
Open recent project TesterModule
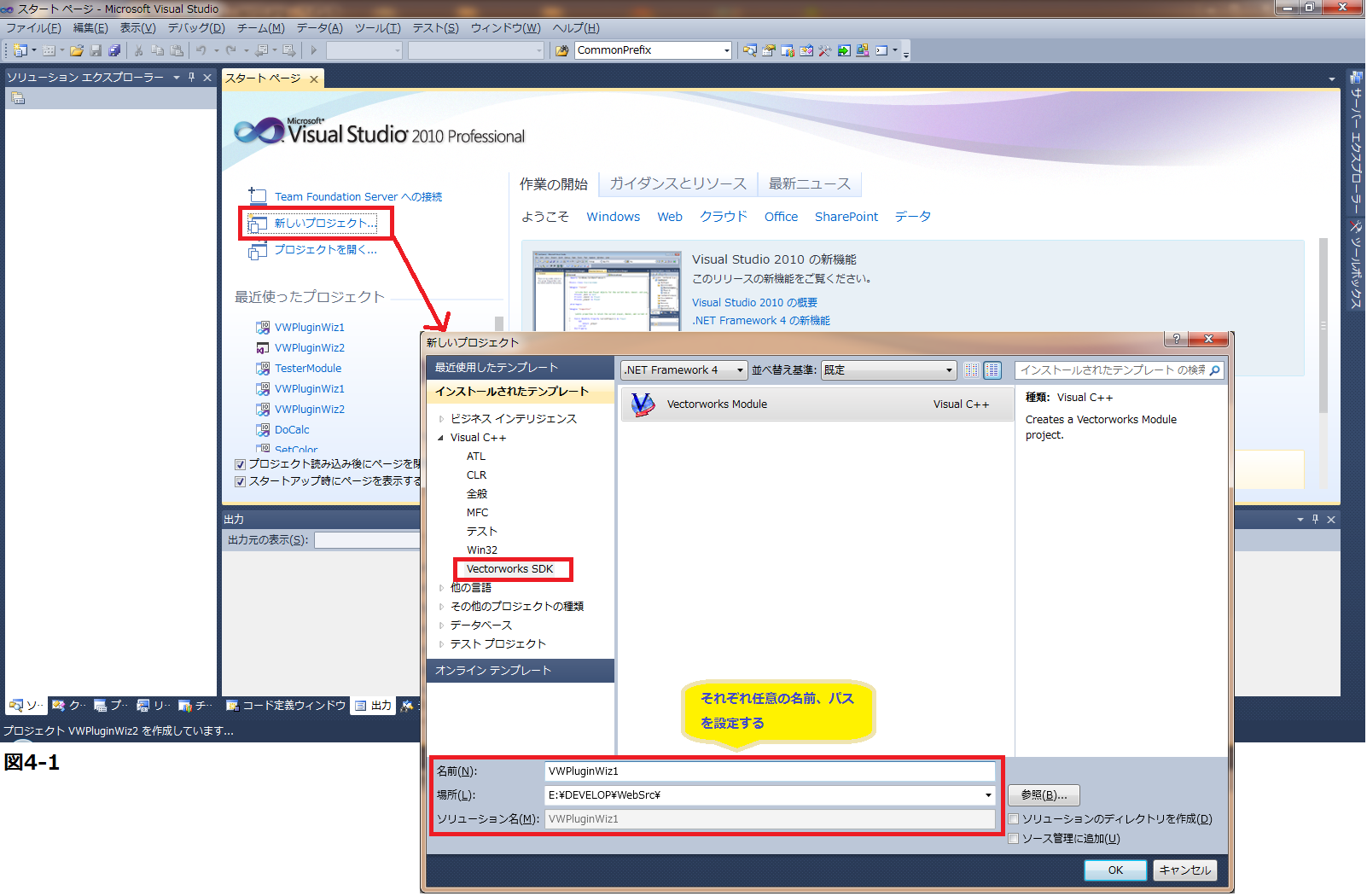click(308, 369)
